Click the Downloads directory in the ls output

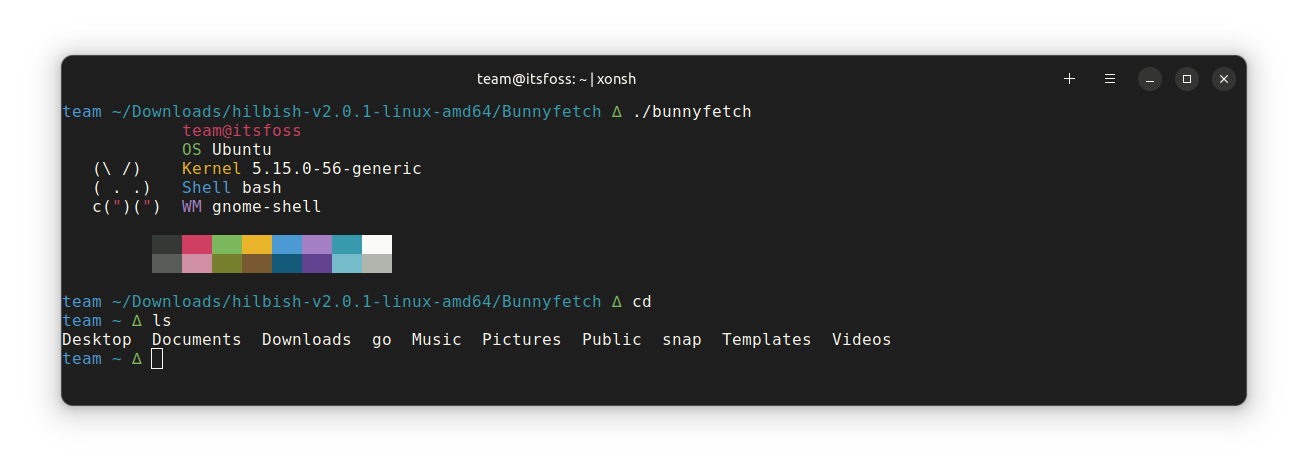[306, 340]
